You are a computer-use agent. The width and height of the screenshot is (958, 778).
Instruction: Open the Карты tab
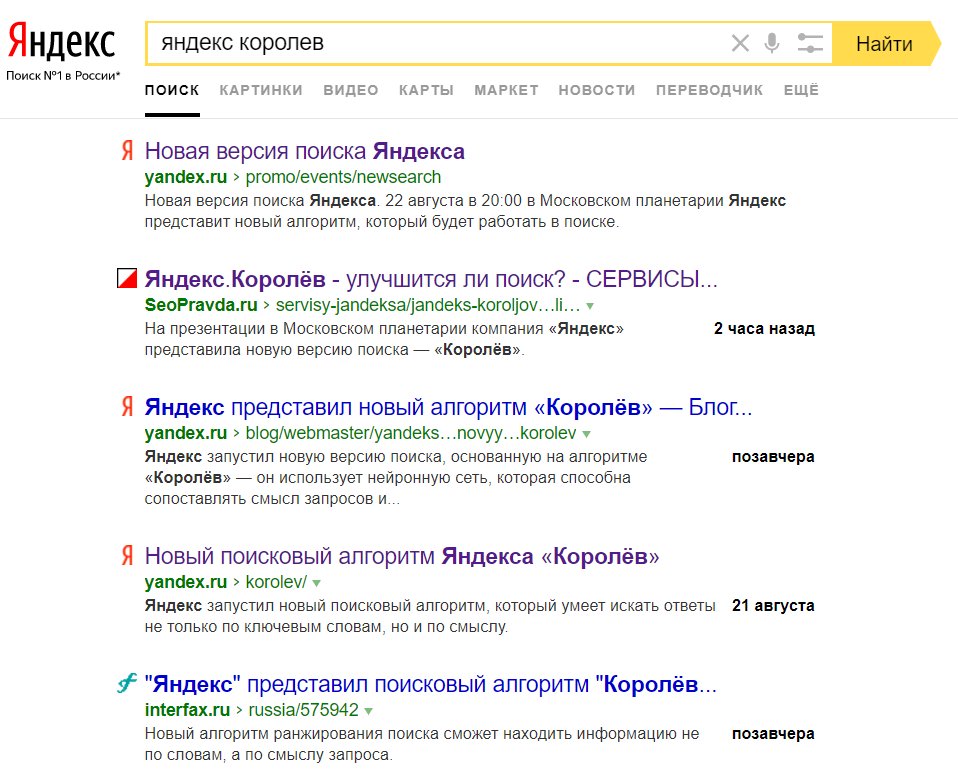pyautogui.click(x=426, y=90)
